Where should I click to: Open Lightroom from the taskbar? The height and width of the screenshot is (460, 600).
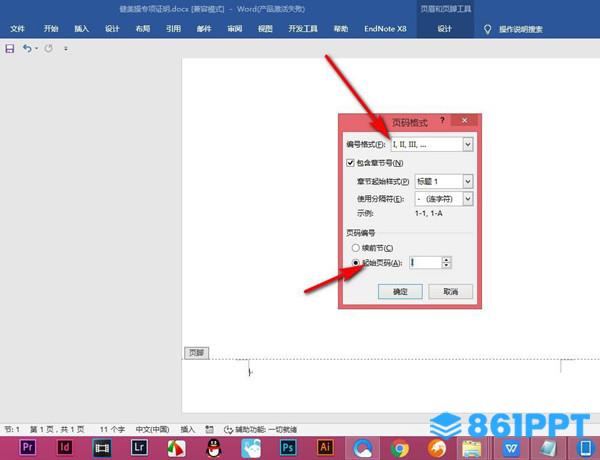(x=139, y=447)
